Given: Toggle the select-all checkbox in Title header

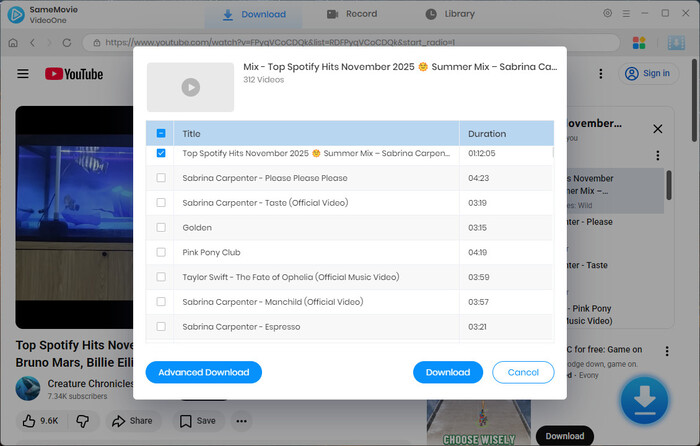Looking at the screenshot, I should (161, 133).
